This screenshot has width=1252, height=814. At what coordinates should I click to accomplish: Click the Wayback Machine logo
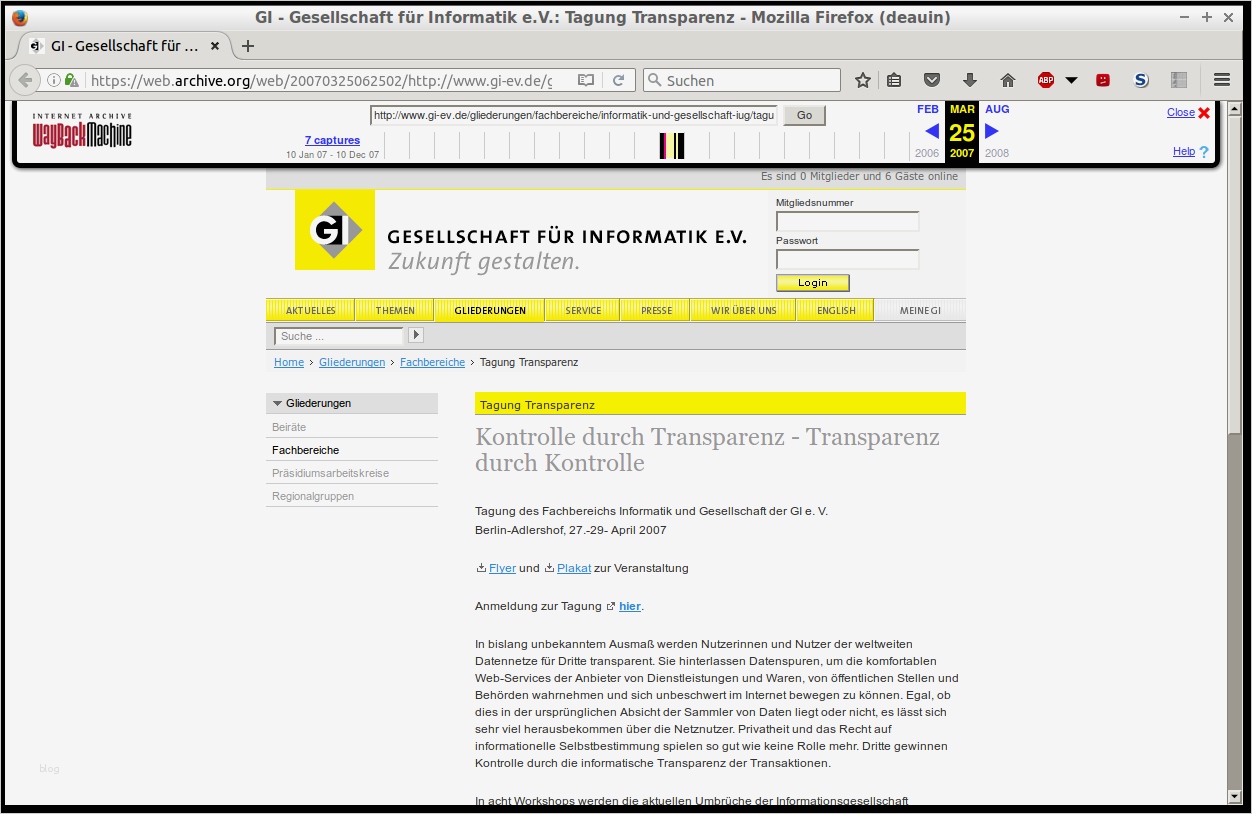tap(82, 130)
